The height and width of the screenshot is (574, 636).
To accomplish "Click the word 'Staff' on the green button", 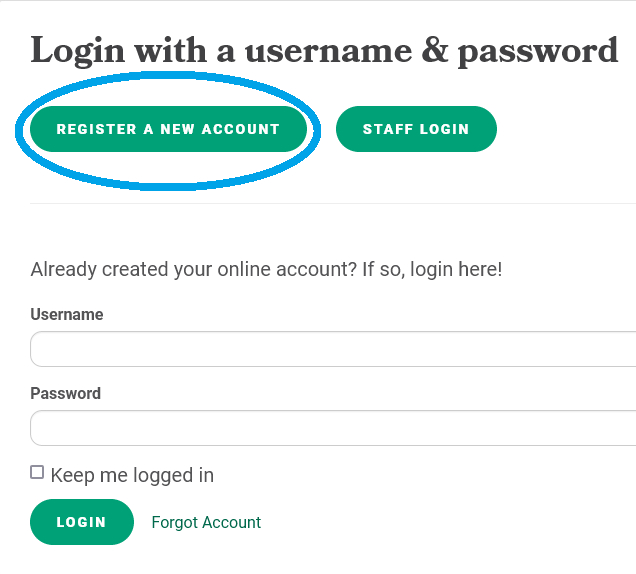I will click(385, 129).
